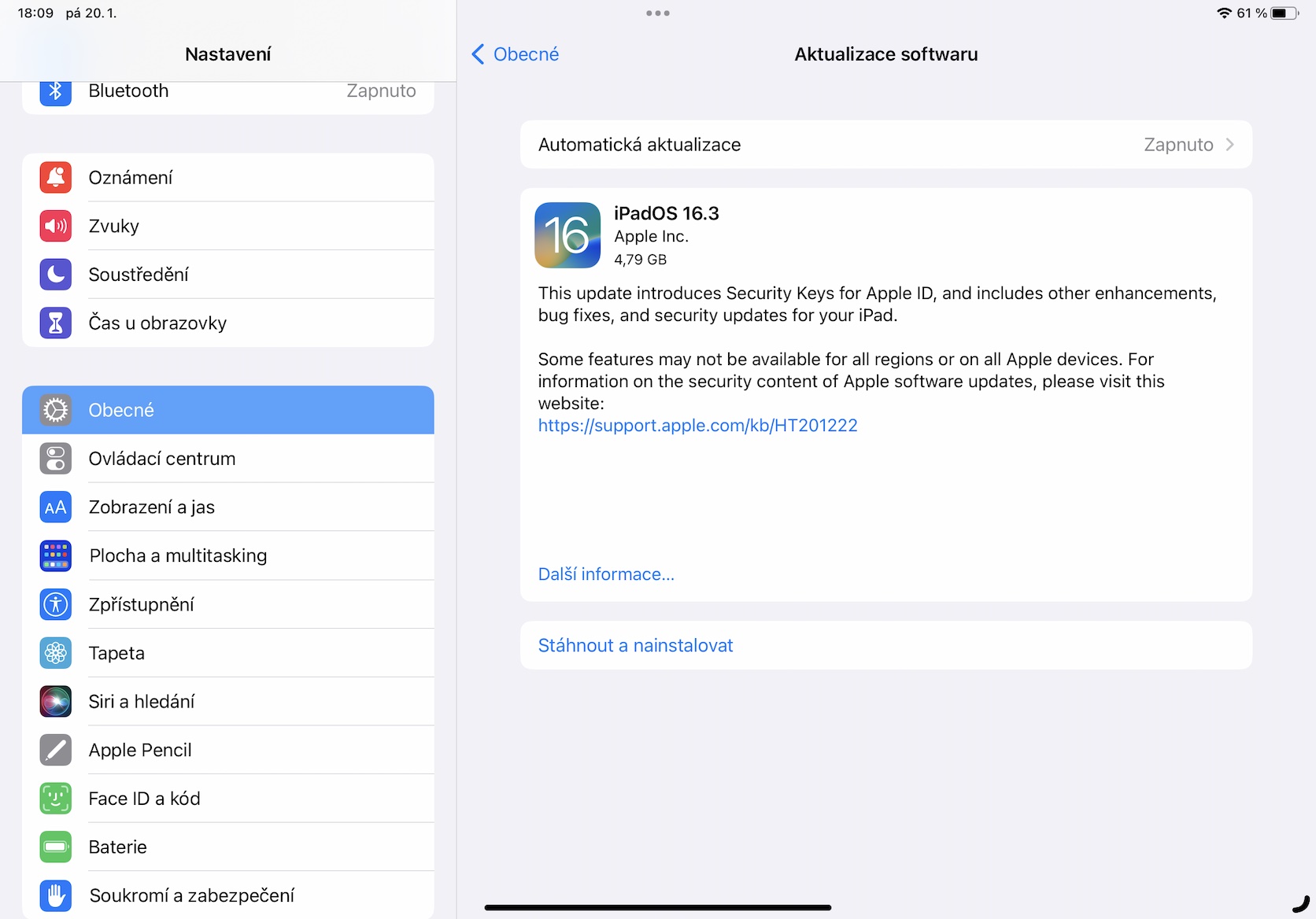Tap the Face ID a kód icon
This screenshot has width=1316, height=919.
(x=55, y=799)
